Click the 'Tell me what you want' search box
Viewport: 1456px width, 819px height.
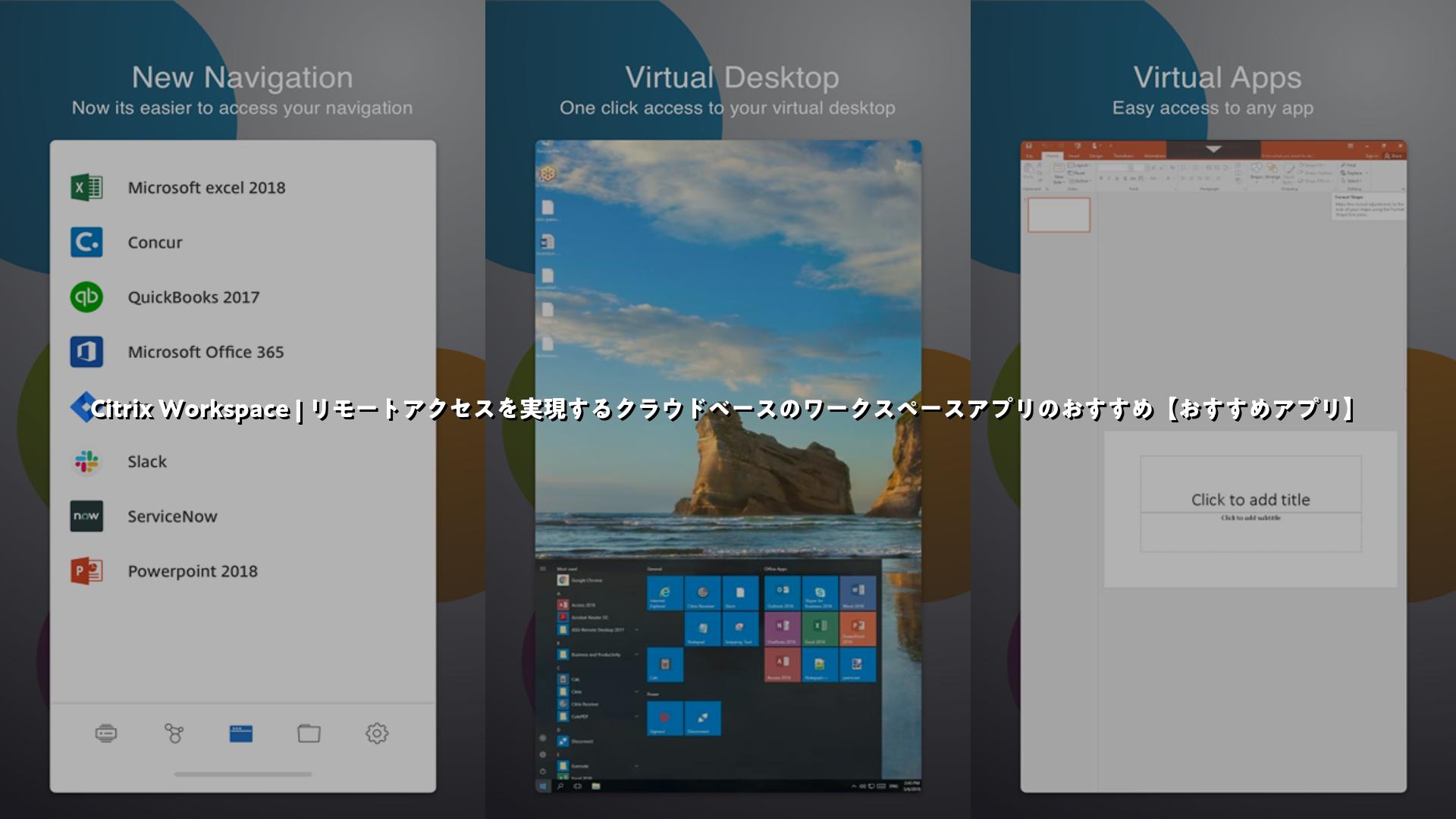(1288, 155)
